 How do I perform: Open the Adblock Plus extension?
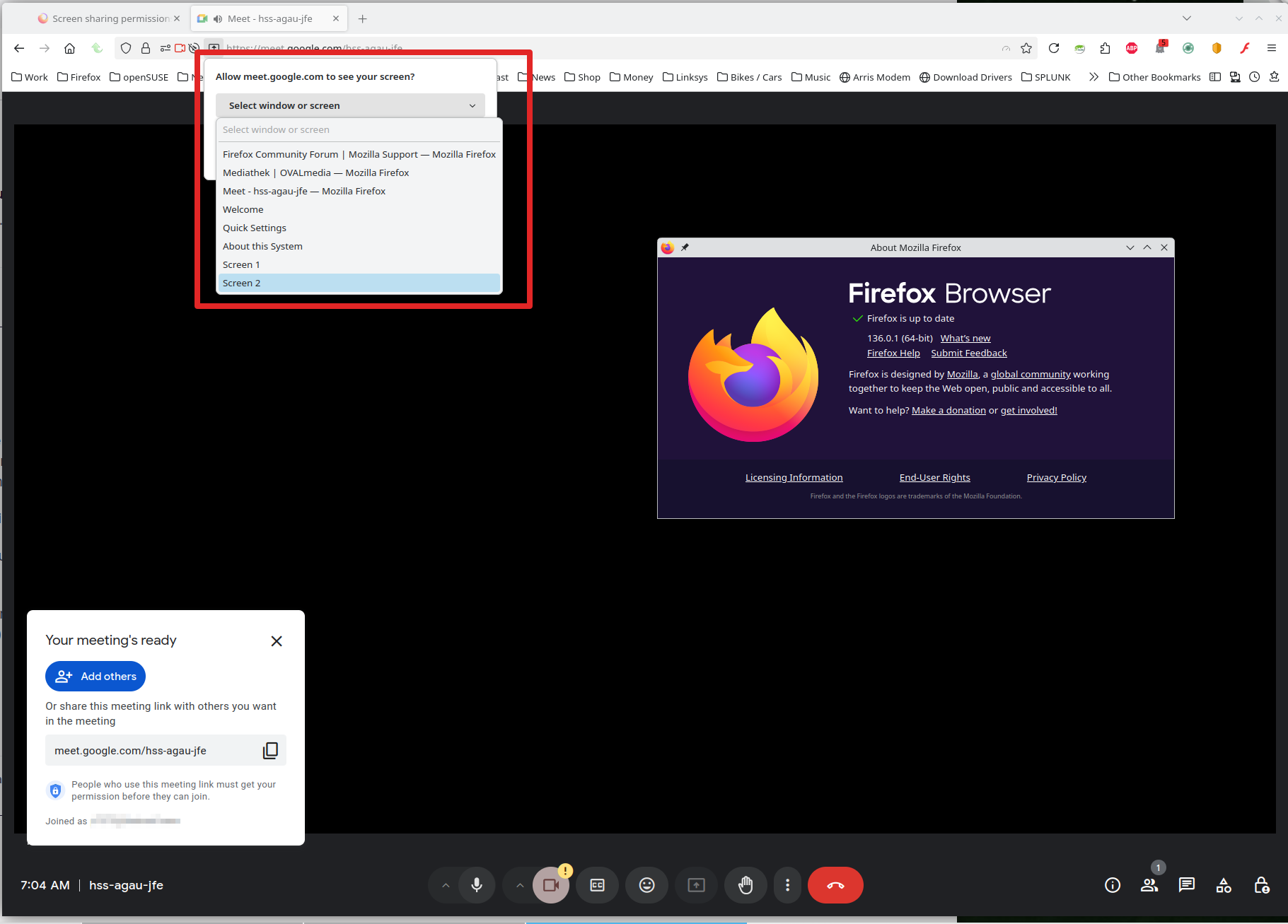(1132, 48)
